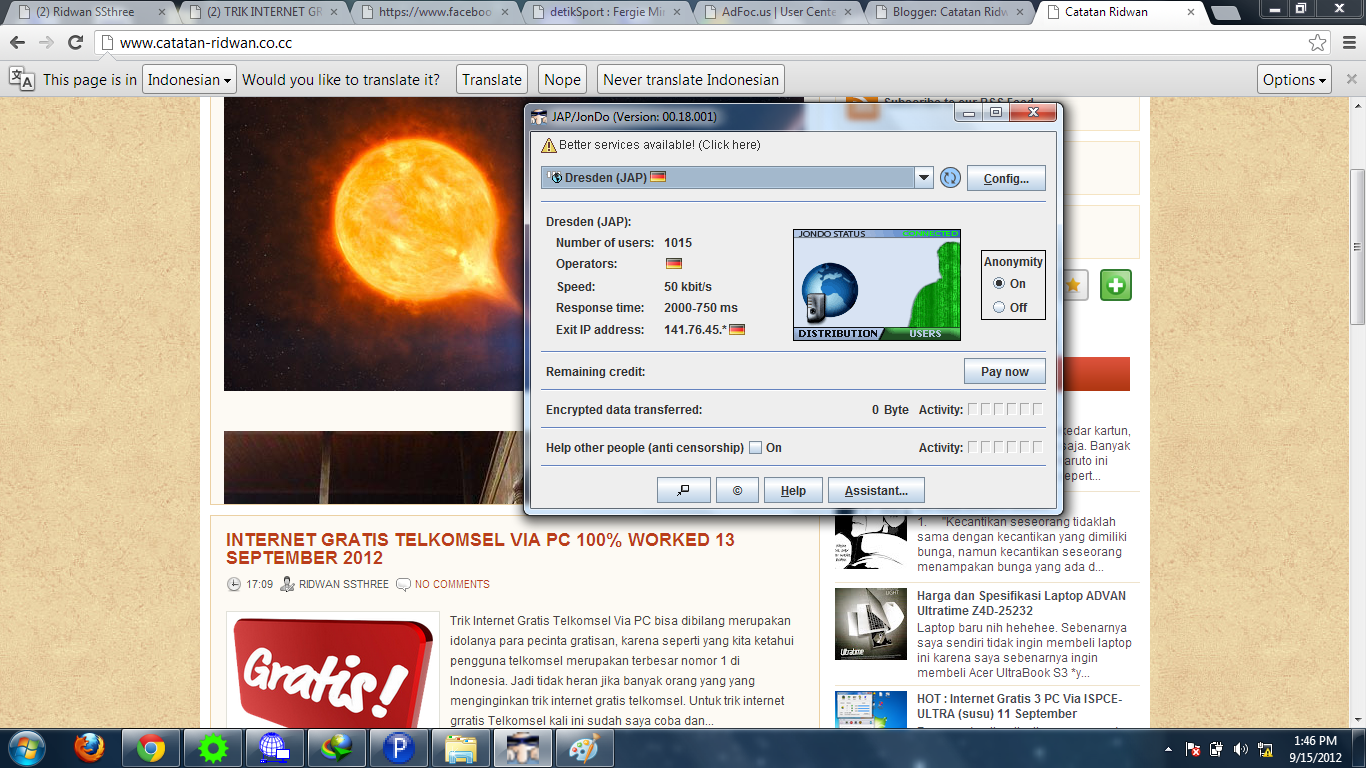1366x768 pixels.
Task: Click the Assistant... button
Action: pos(876,490)
